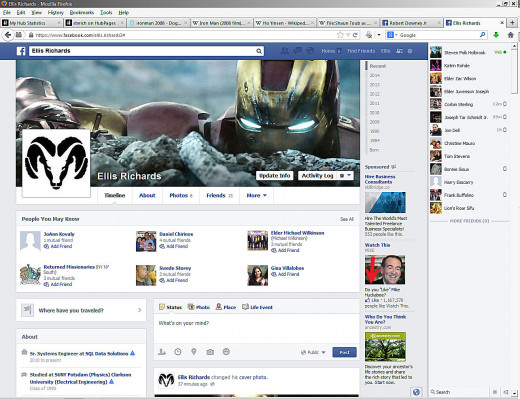Viewport: 520px width, 399px height.
Task: Add Gina Villalobos as friend
Action: [x=285, y=274]
